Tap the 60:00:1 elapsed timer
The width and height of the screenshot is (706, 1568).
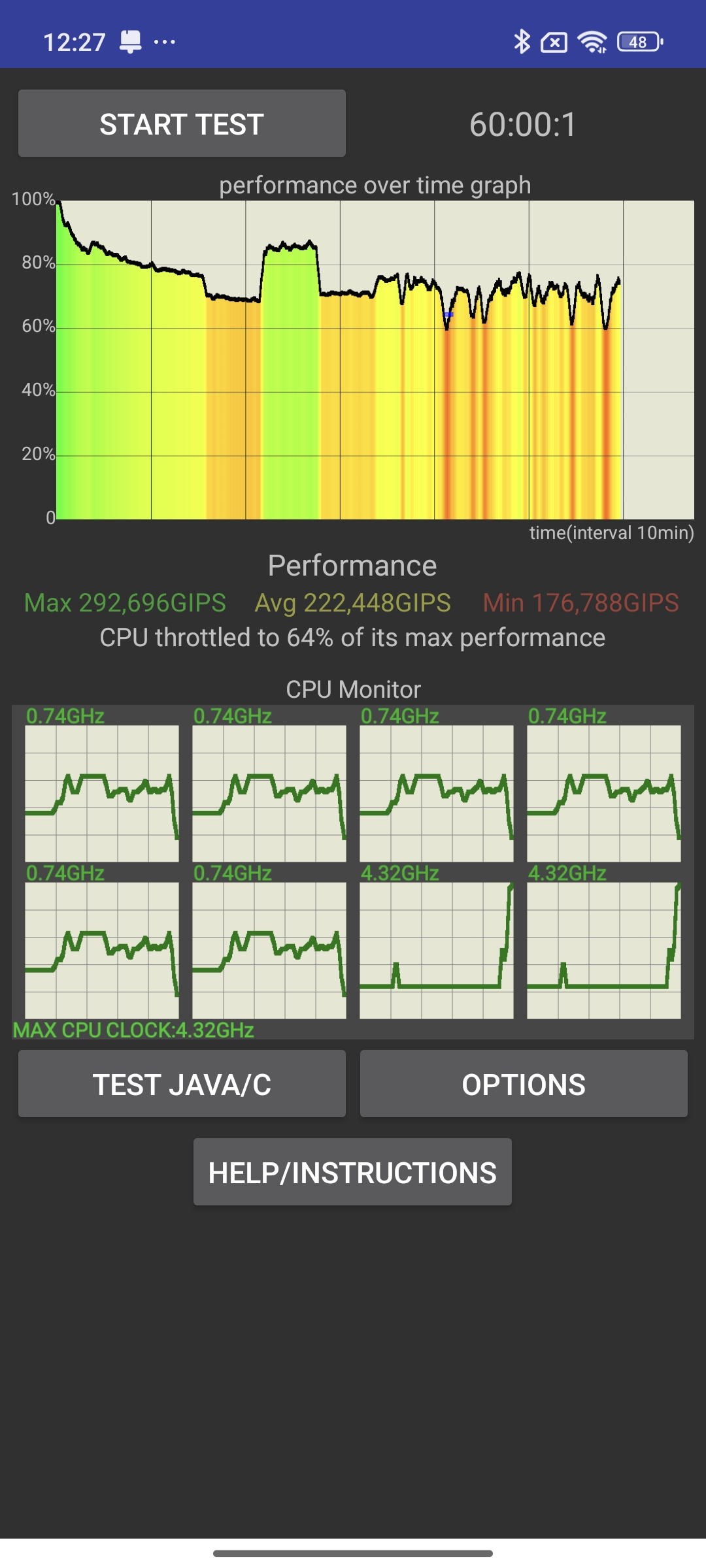523,124
